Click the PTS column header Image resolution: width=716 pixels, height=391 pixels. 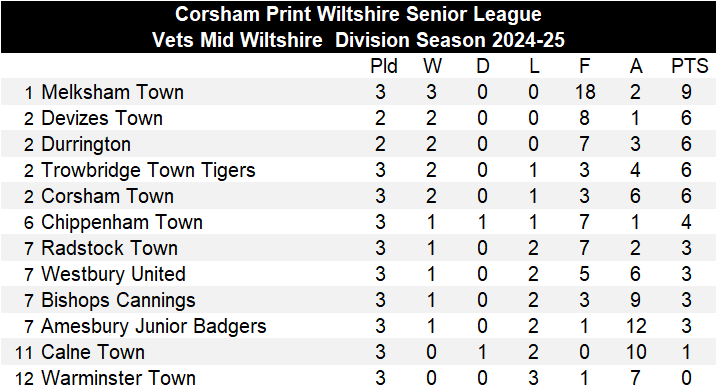point(689,66)
